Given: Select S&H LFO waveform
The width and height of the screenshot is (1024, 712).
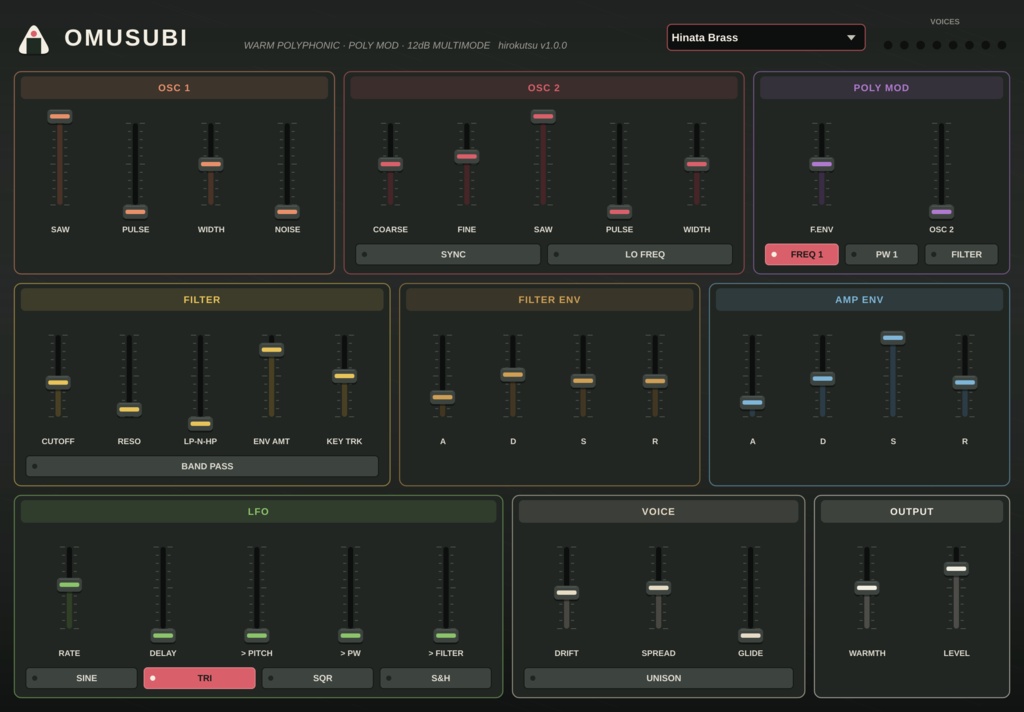Looking at the screenshot, I should (x=436, y=678).
